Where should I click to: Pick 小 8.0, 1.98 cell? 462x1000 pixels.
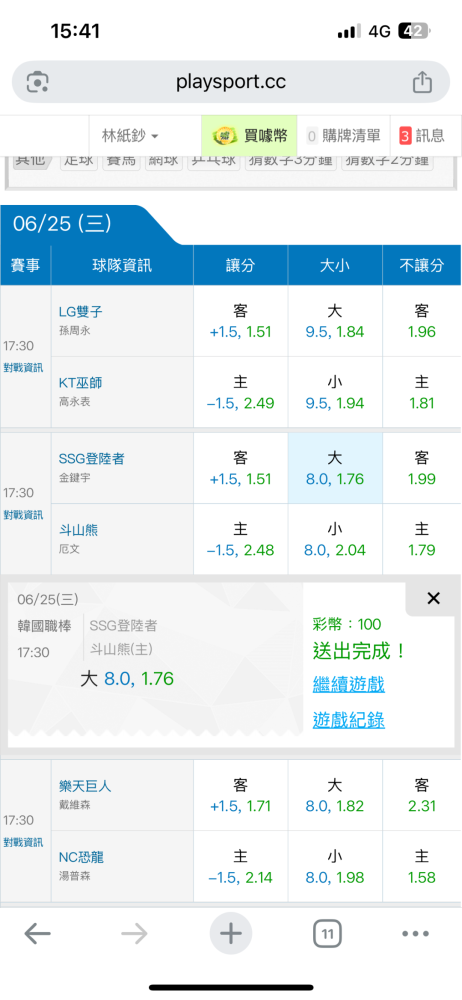(x=335, y=867)
